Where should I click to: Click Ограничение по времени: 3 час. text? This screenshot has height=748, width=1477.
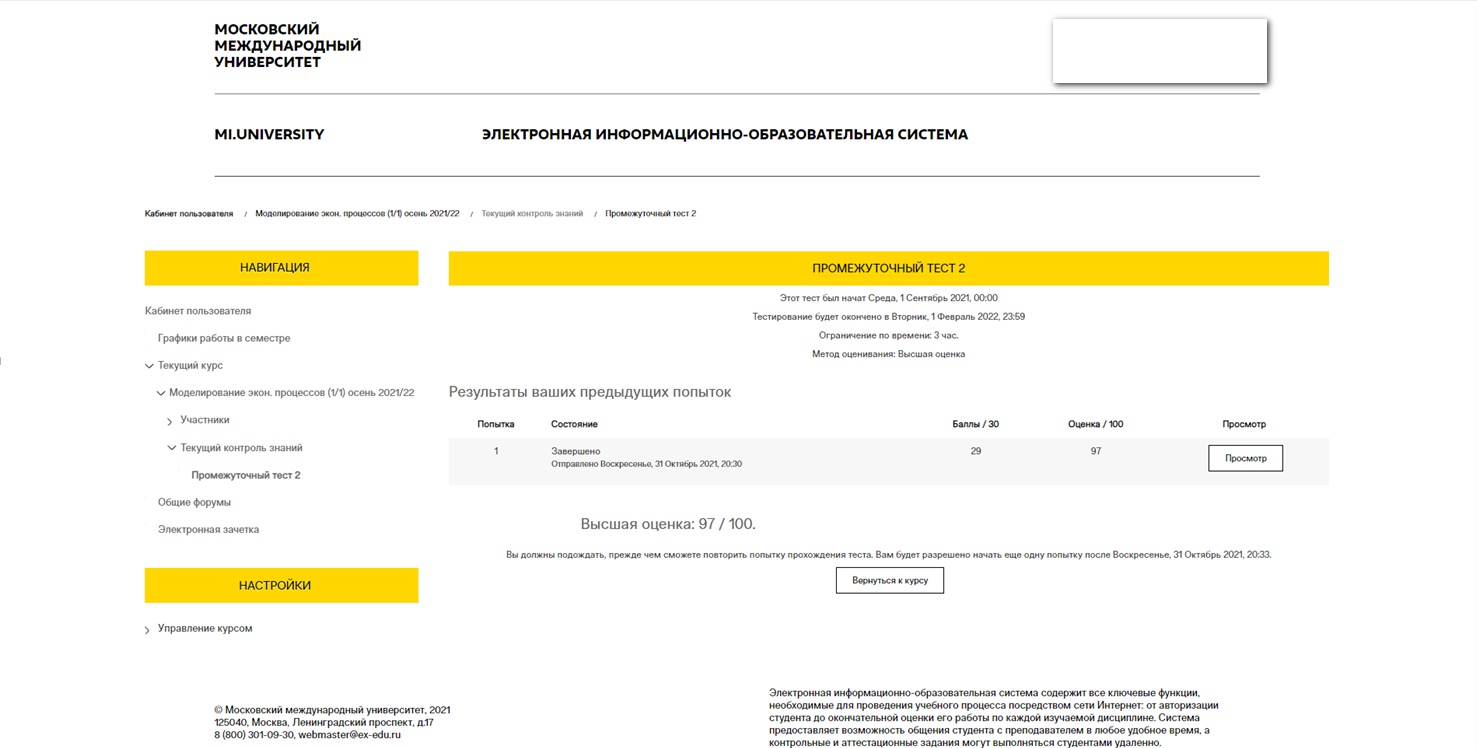tap(888, 335)
